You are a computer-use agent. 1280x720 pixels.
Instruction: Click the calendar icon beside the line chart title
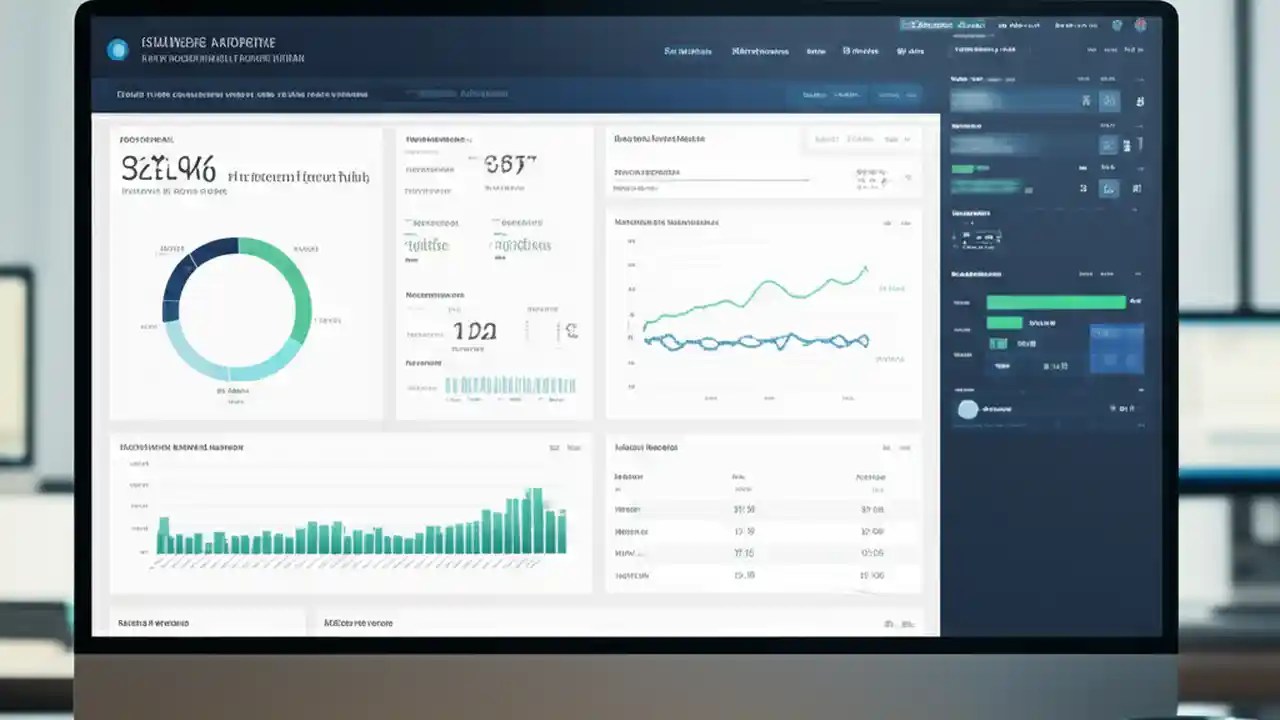(x=887, y=222)
